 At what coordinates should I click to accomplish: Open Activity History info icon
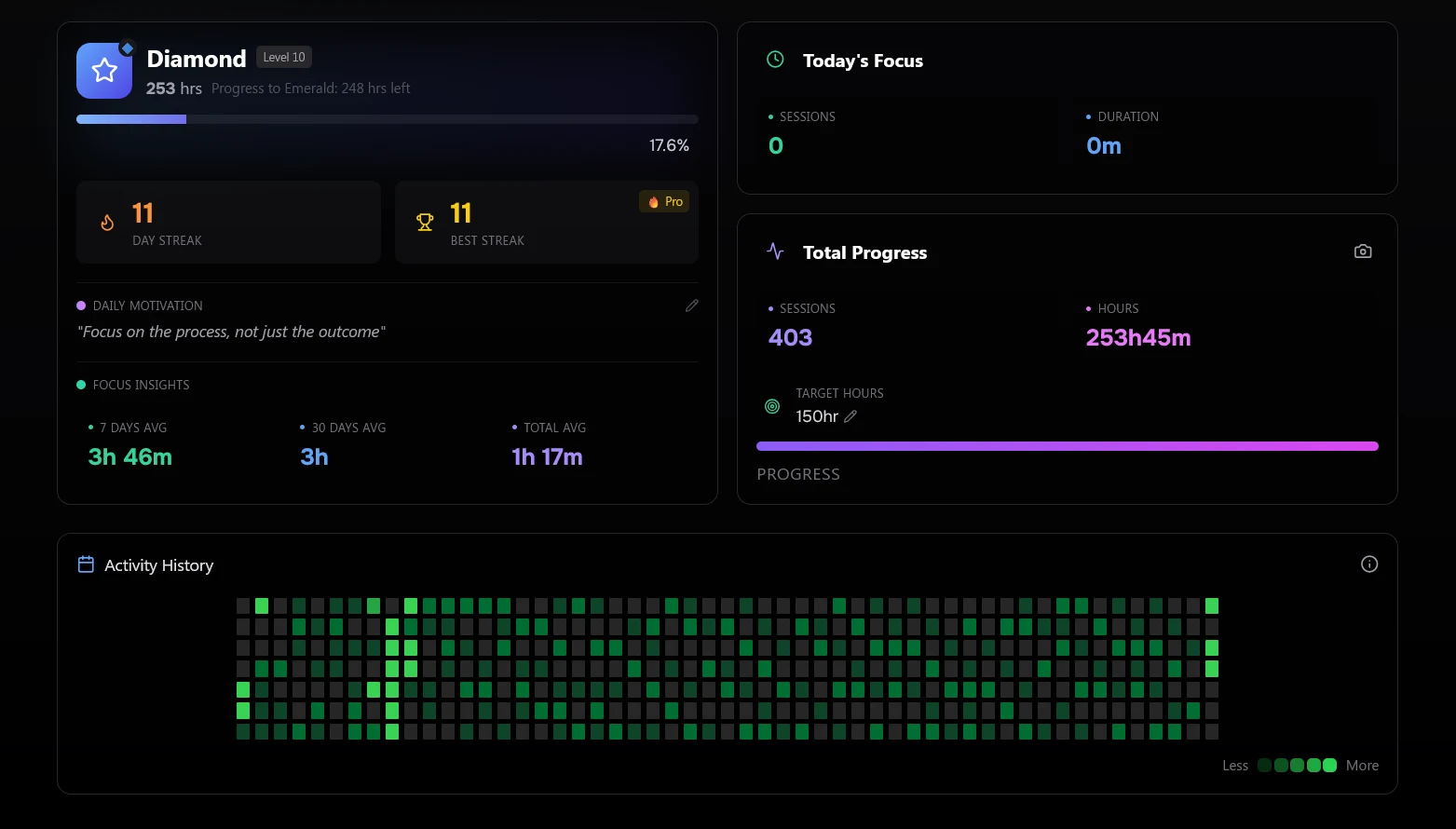(1368, 564)
